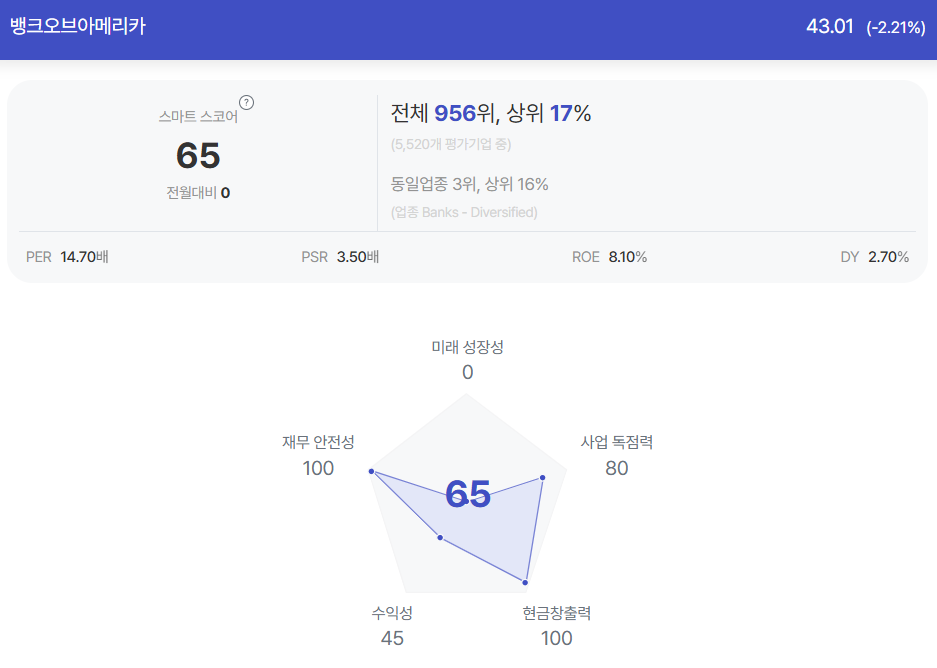Select the 뱅크오브아메리카 title in header
The height and width of the screenshot is (668, 937).
pos(78,26)
